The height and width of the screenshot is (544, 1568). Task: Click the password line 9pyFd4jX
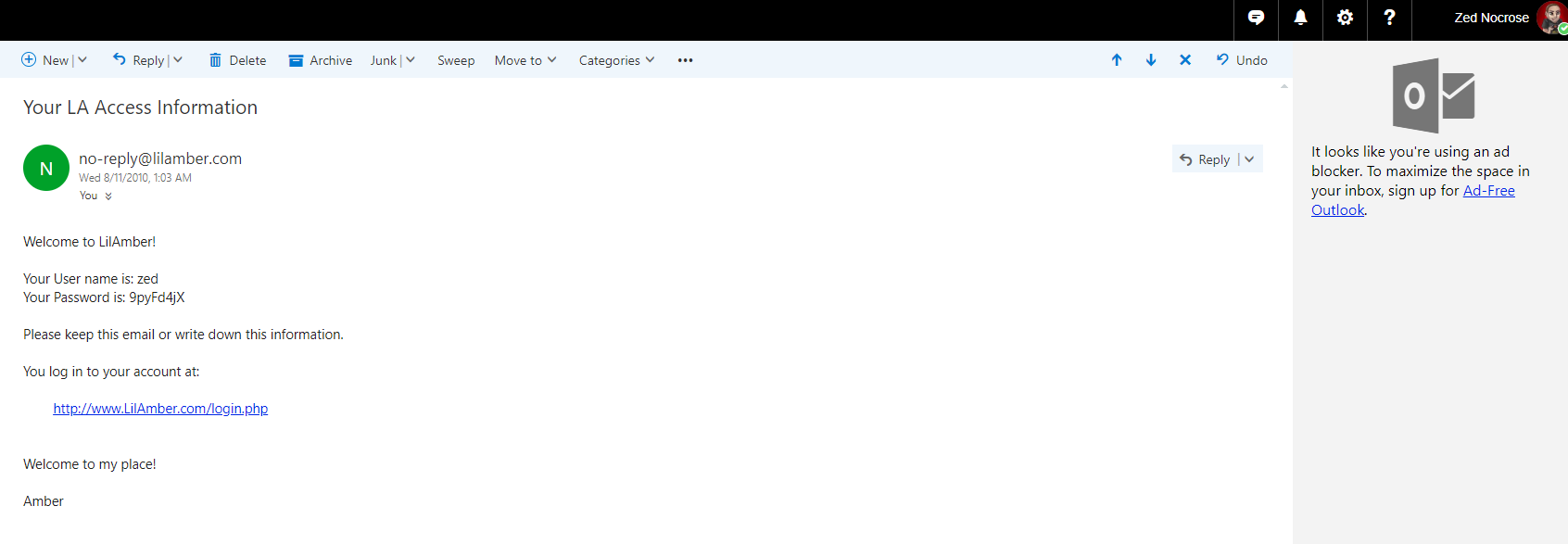pyautogui.click(x=104, y=297)
